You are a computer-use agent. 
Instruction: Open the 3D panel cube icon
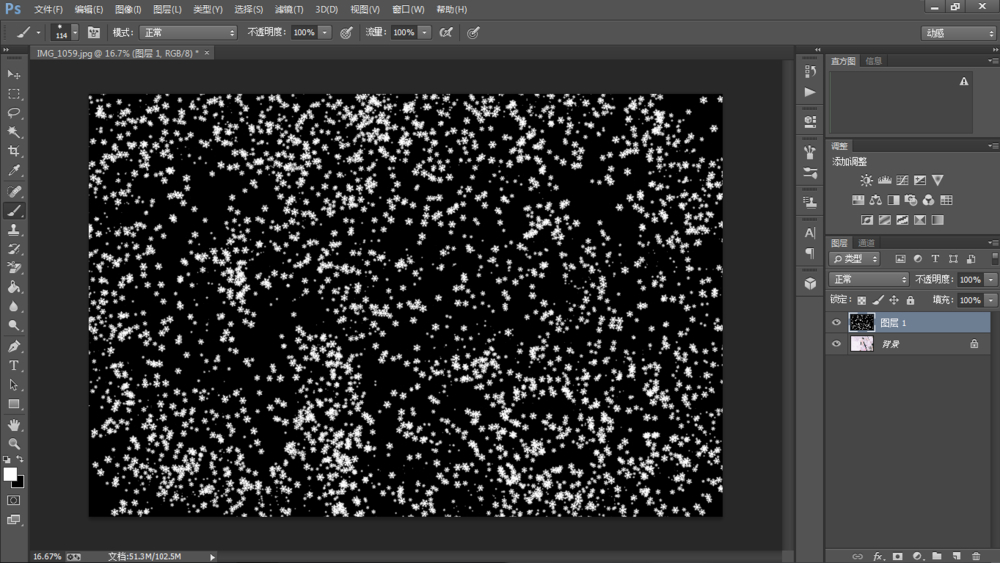tap(810, 284)
